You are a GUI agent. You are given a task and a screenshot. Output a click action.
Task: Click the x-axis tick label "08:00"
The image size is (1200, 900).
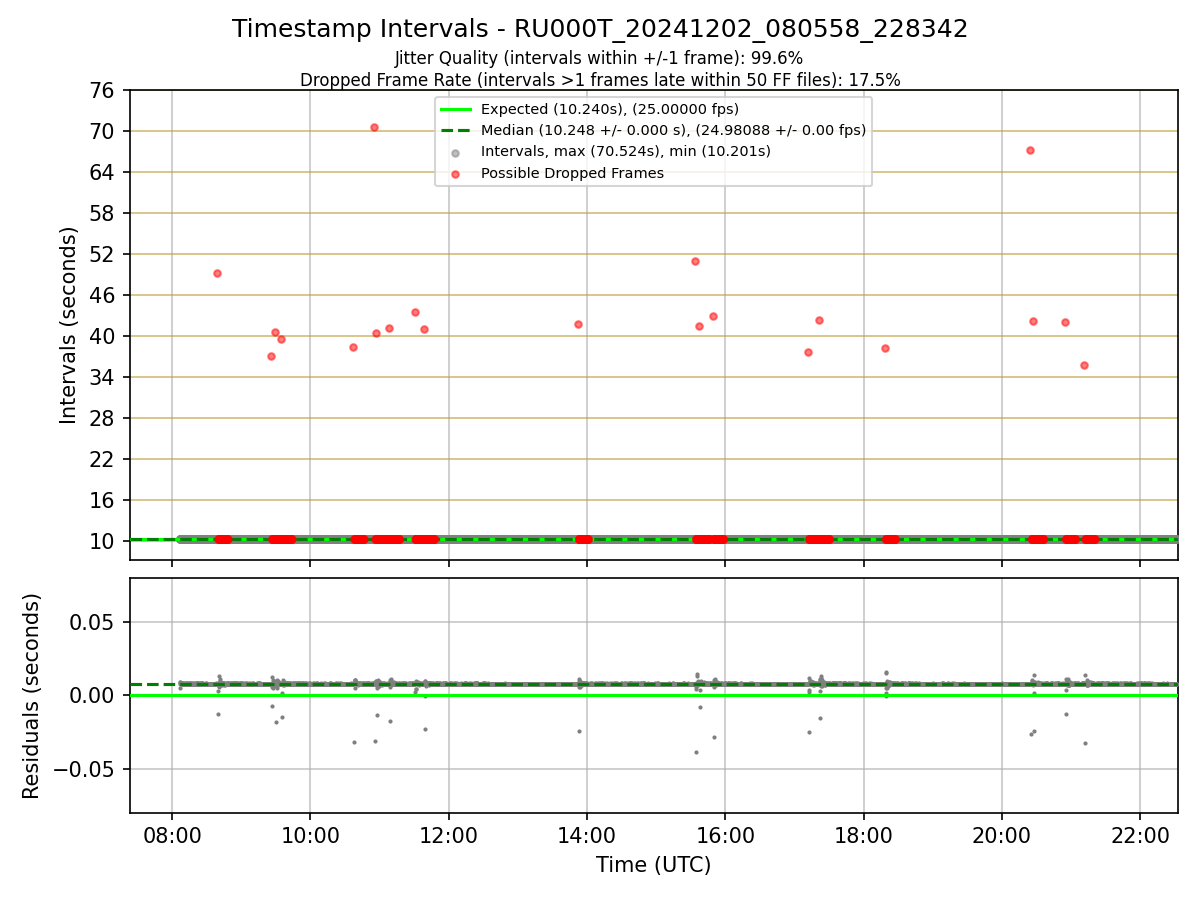pyautogui.click(x=172, y=835)
